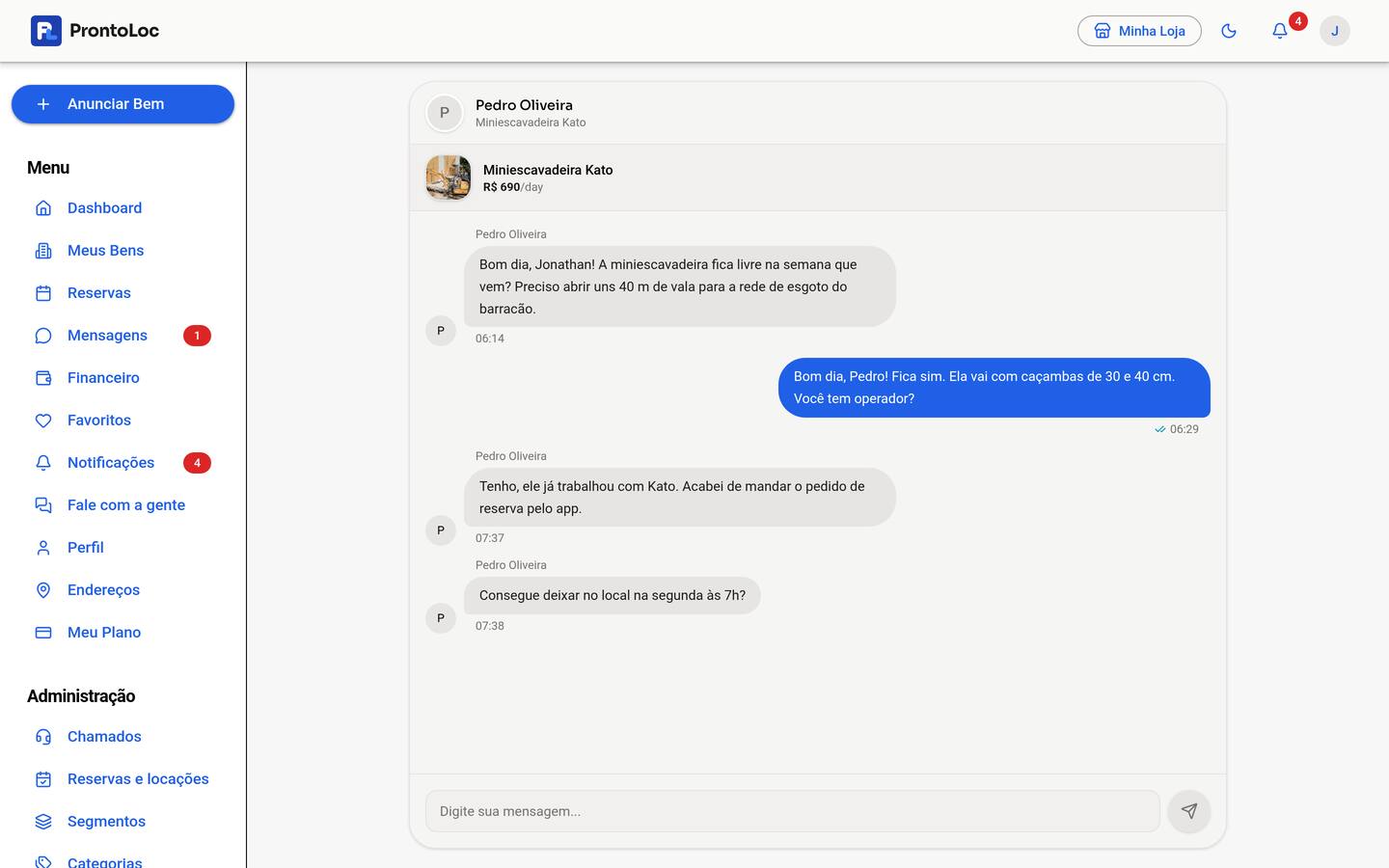This screenshot has width=1389, height=868.
Task: Click the Pedro Oliveira name in header
Action: click(x=524, y=105)
